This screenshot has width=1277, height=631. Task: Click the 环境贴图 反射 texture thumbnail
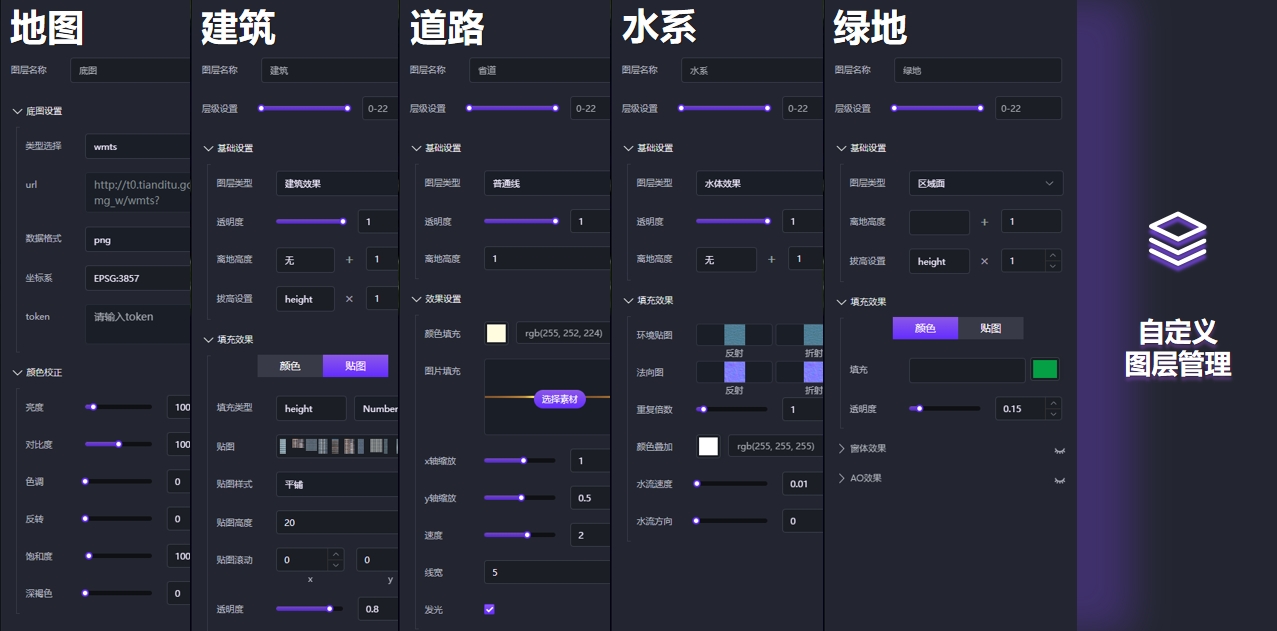click(734, 335)
